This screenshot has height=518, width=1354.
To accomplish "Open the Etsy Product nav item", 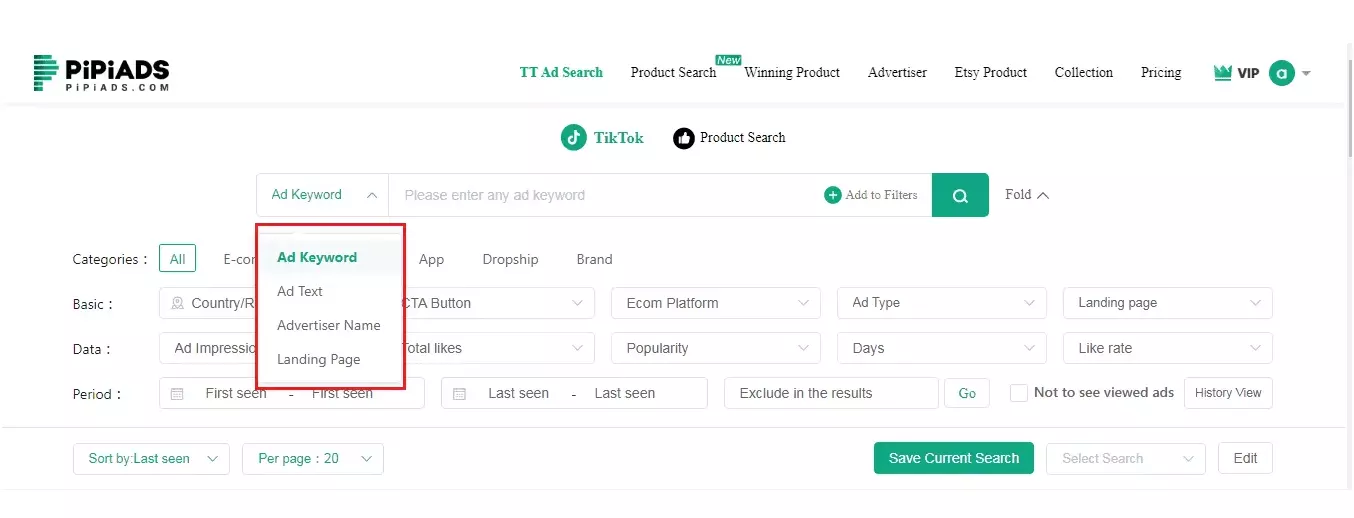I will pyautogui.click(x=991, y=72).
